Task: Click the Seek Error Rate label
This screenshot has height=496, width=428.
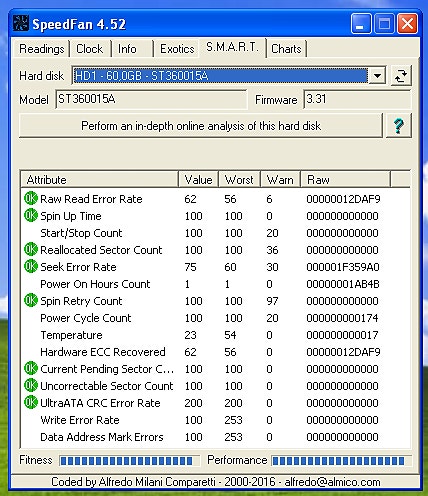Action: (x=78, y=267)
